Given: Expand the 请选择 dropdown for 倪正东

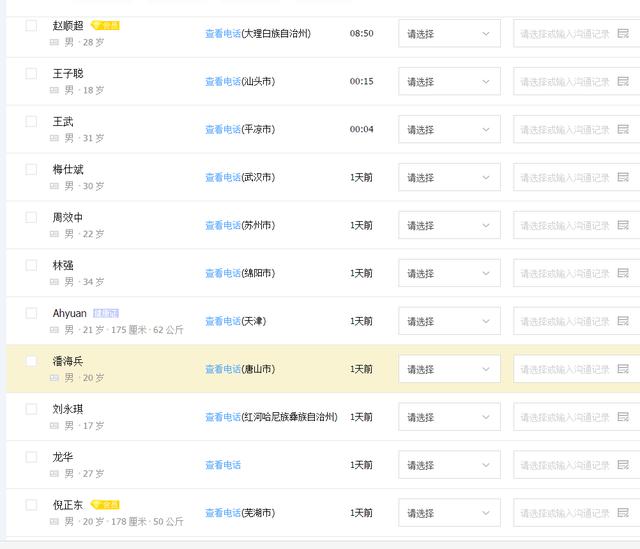Looking at the screenshot, I should 449,513.
